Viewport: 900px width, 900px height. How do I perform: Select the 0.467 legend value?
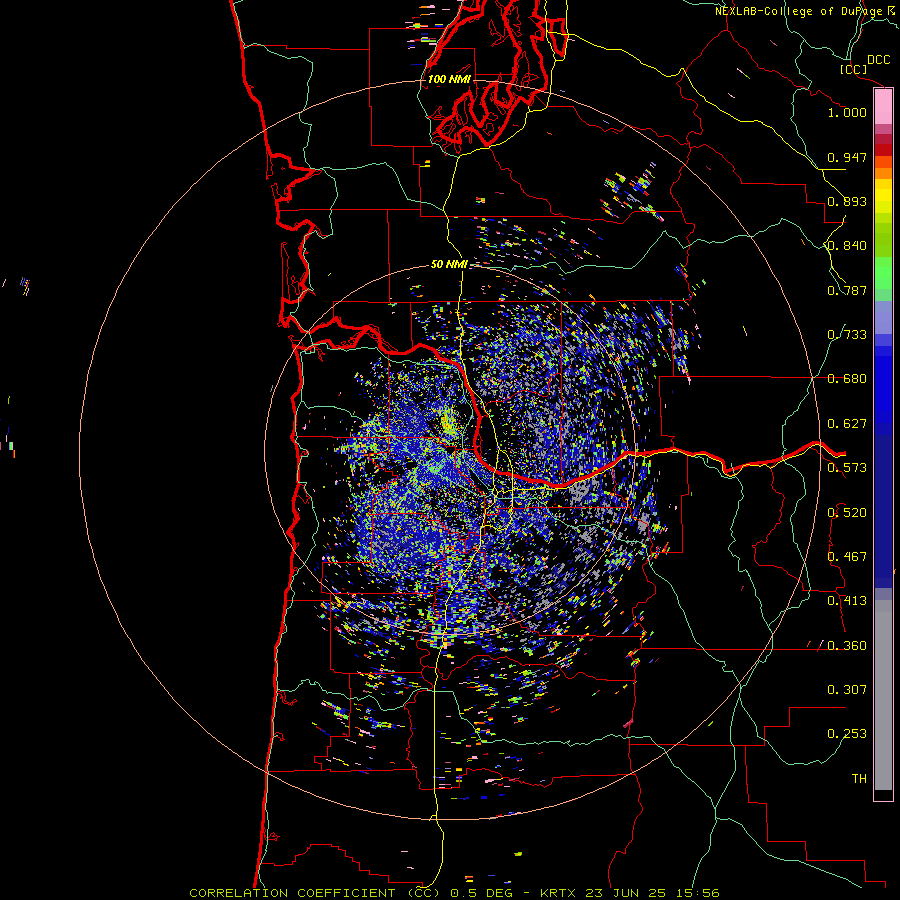[847, 557]
